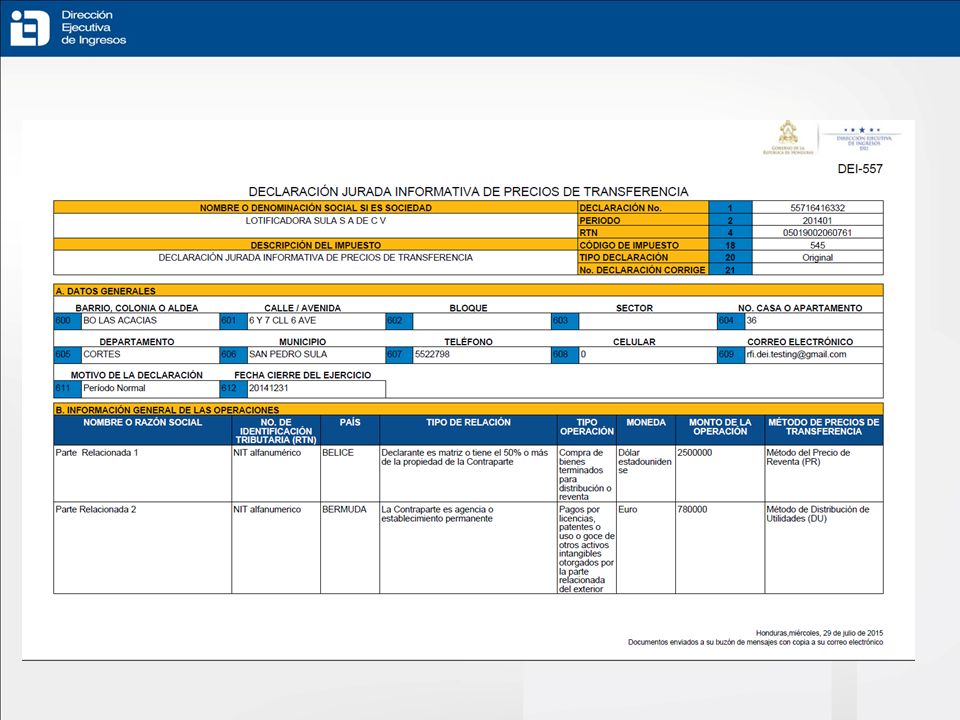Click the footer date "29 de julio de 2015"
960x720 pixels.
(853, 633)
